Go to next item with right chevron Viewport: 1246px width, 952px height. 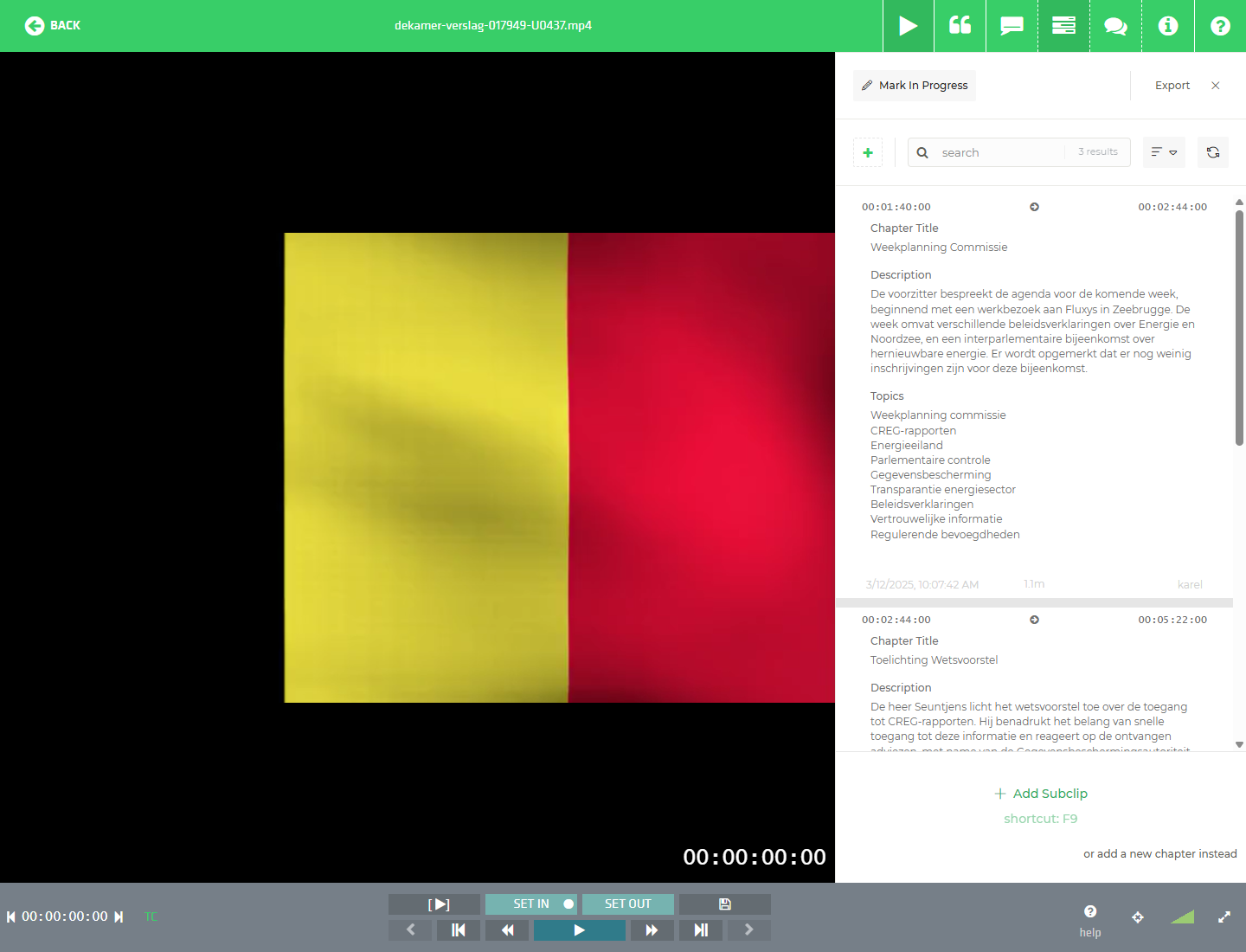point(749,930)
